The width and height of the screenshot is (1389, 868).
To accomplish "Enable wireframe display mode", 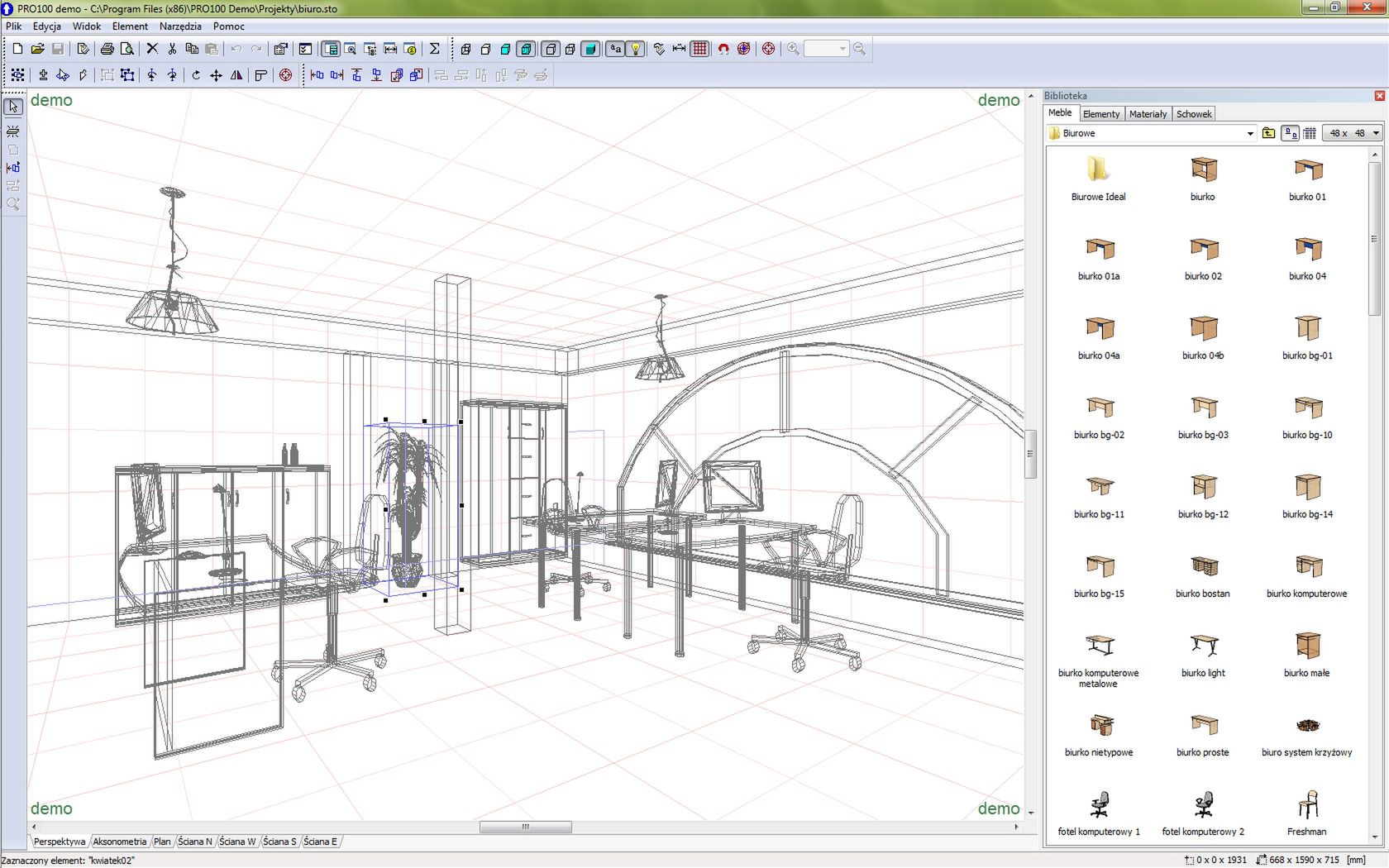I will (465, 49).
